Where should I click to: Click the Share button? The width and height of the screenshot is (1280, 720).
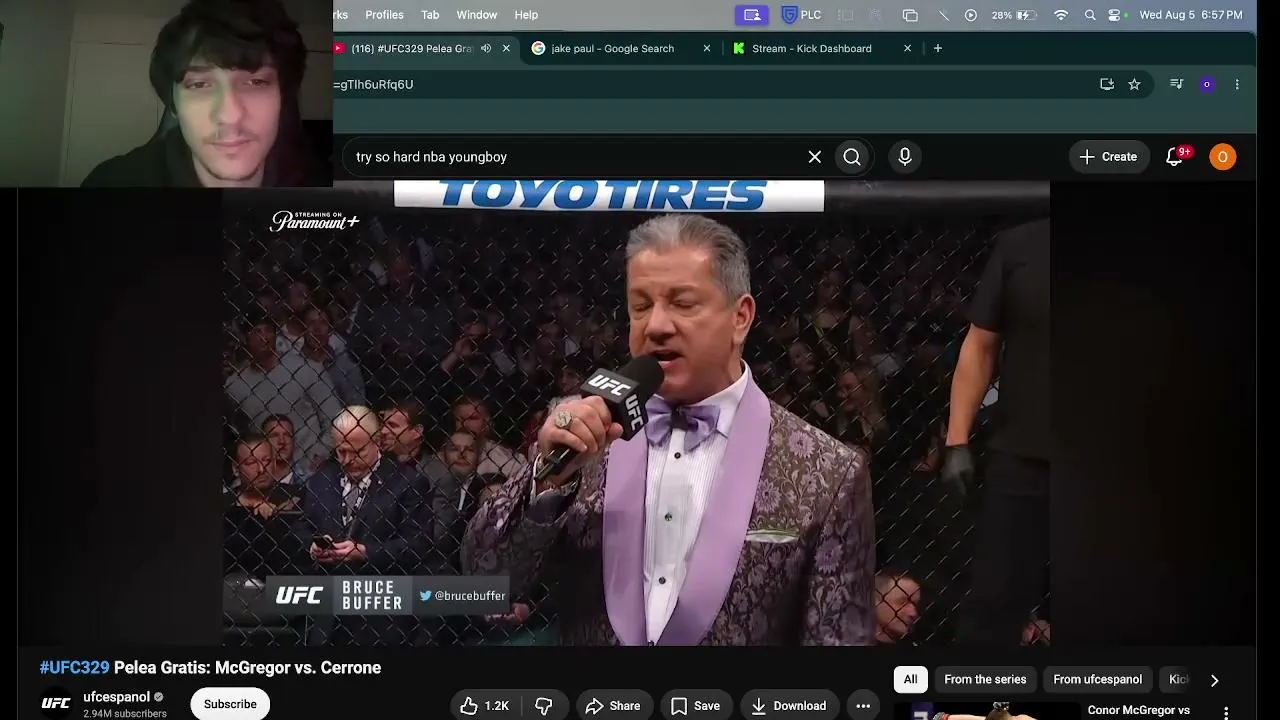[612, 706]
